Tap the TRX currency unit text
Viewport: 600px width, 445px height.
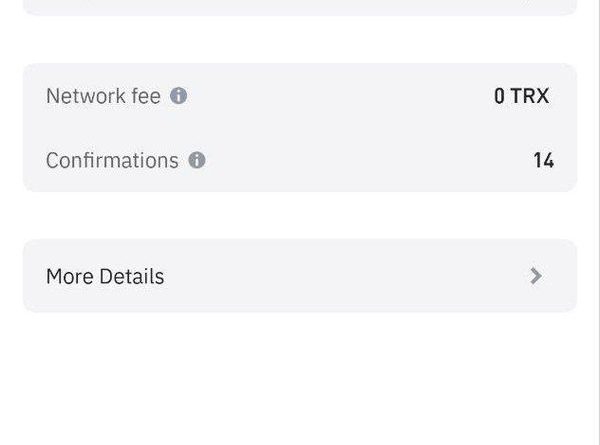click(x=530, y=96)
